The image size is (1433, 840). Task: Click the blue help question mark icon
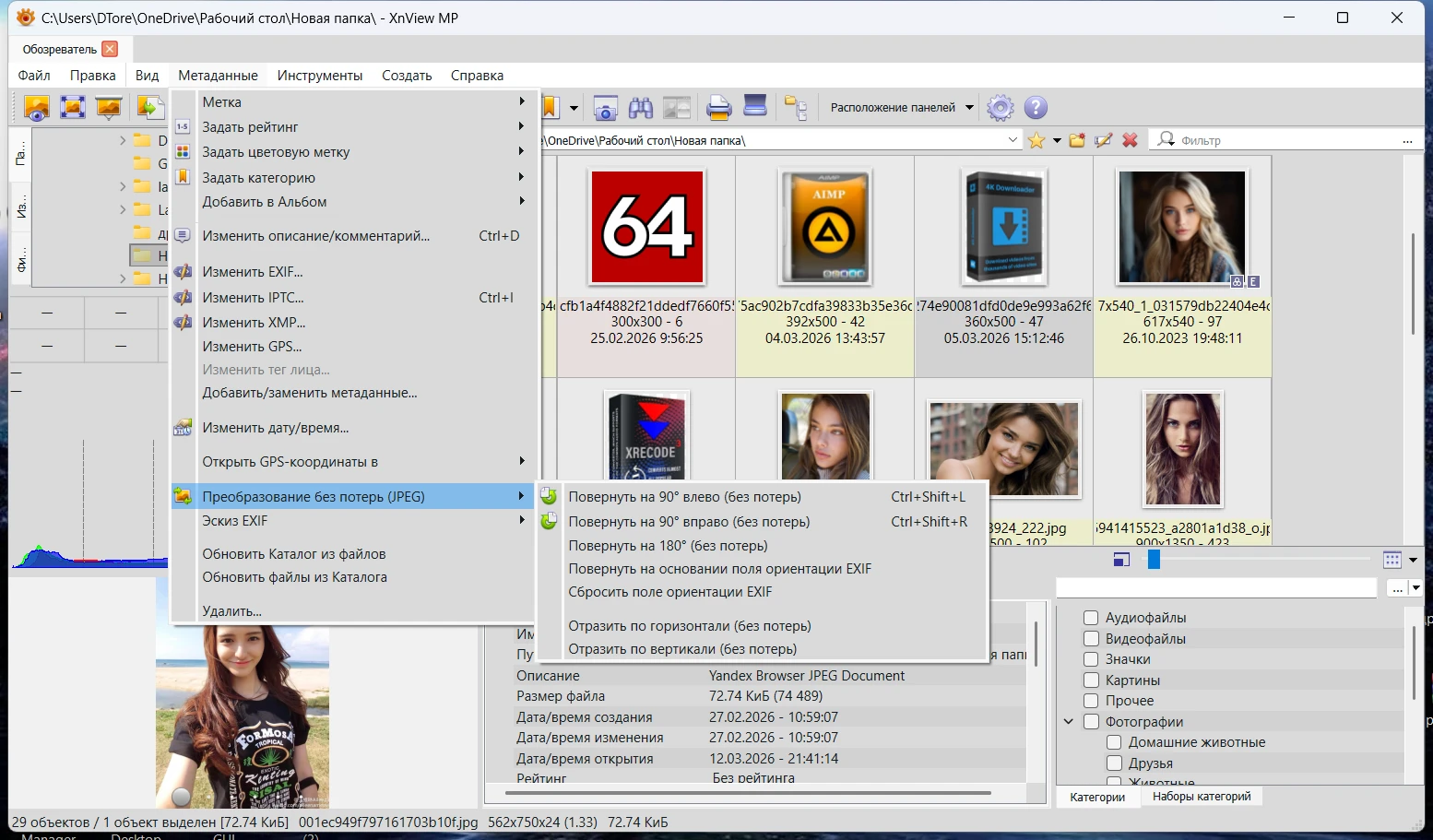1036,108
